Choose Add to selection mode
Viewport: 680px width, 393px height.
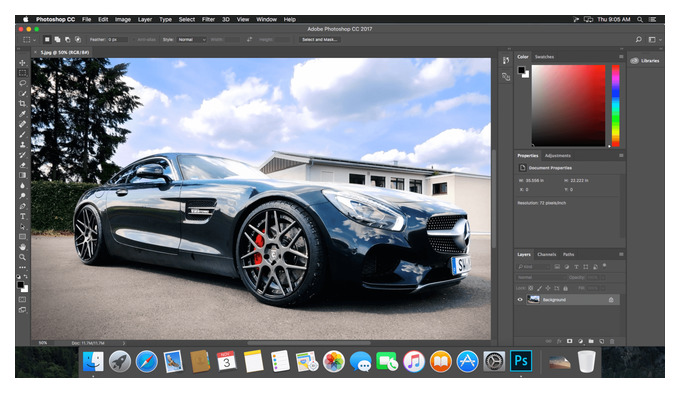(x=57, y=39)
